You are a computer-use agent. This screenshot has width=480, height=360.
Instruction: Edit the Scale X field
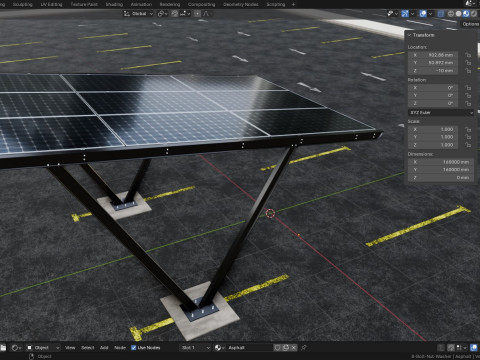pyautogui.click(x=433, y=129)
